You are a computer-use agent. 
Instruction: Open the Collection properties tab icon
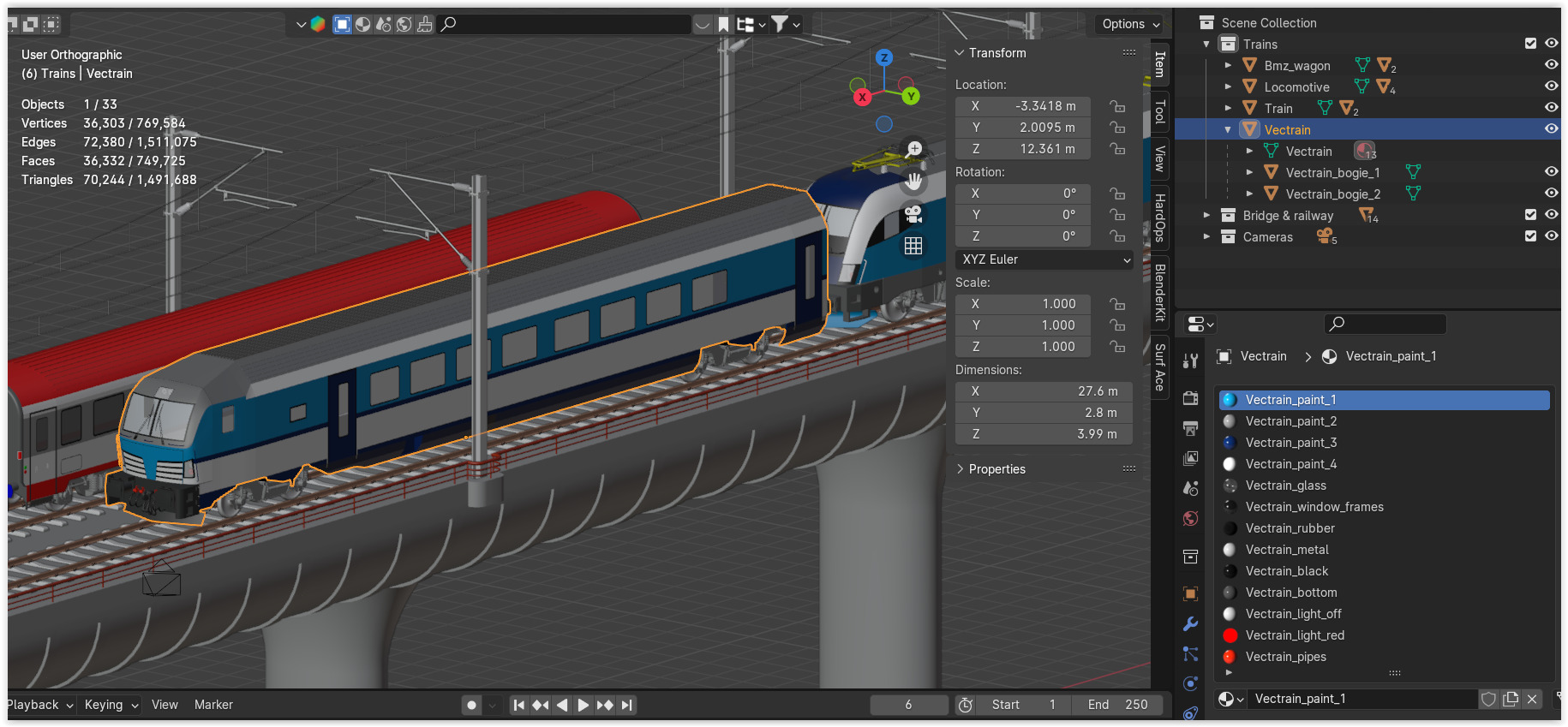1190,557
